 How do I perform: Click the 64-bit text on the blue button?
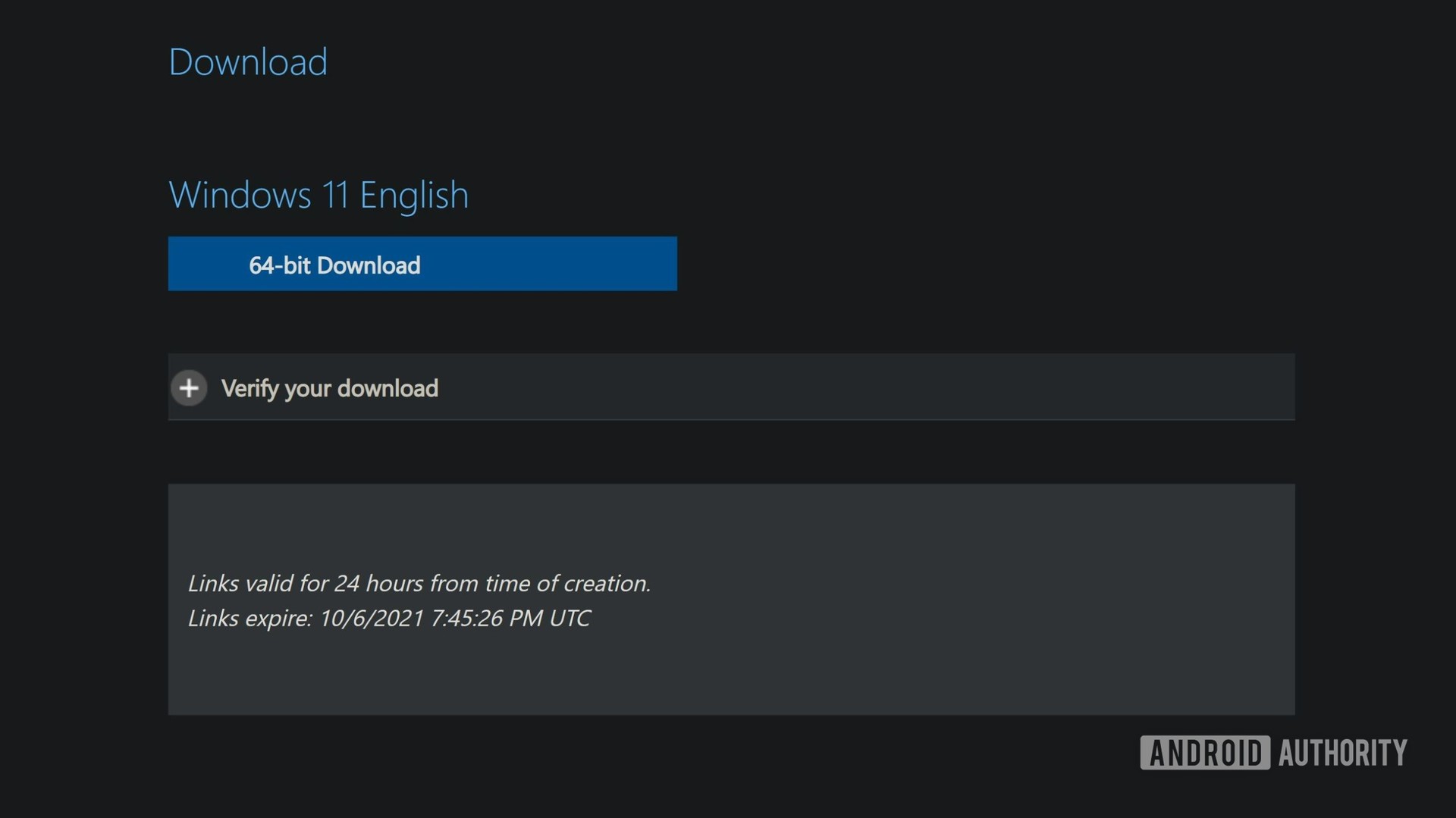click(x=279, y=265)
